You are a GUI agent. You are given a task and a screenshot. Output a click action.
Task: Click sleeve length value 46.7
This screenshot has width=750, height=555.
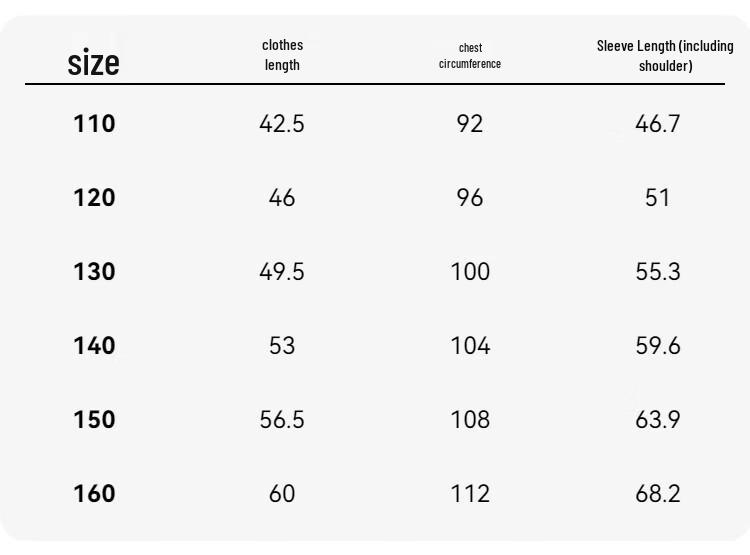click(x=658, y=123)
